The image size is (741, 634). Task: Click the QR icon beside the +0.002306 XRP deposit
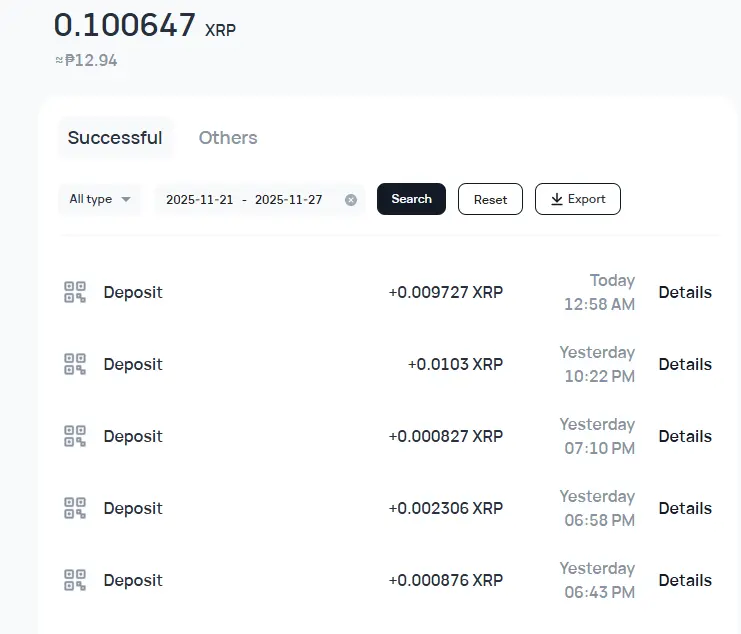point(75,508)
